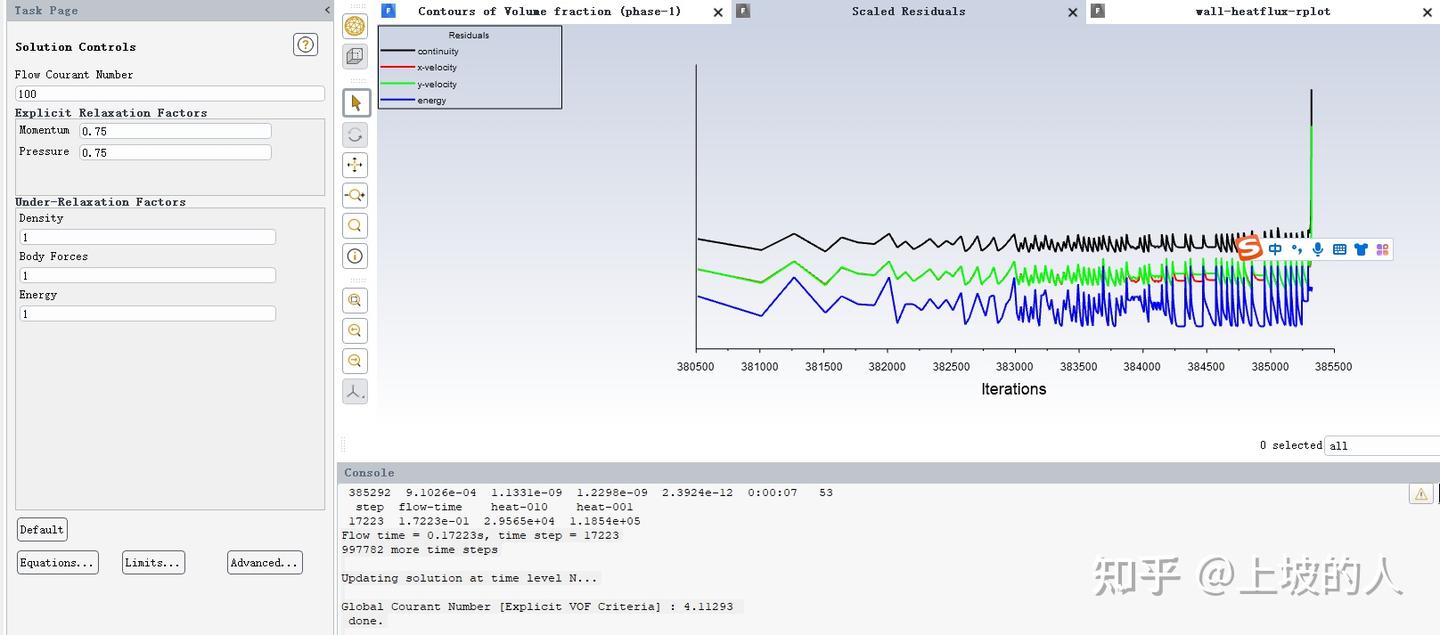Select the pan view tool
This screenshot has width=1440, height=635.
(355, 165)
